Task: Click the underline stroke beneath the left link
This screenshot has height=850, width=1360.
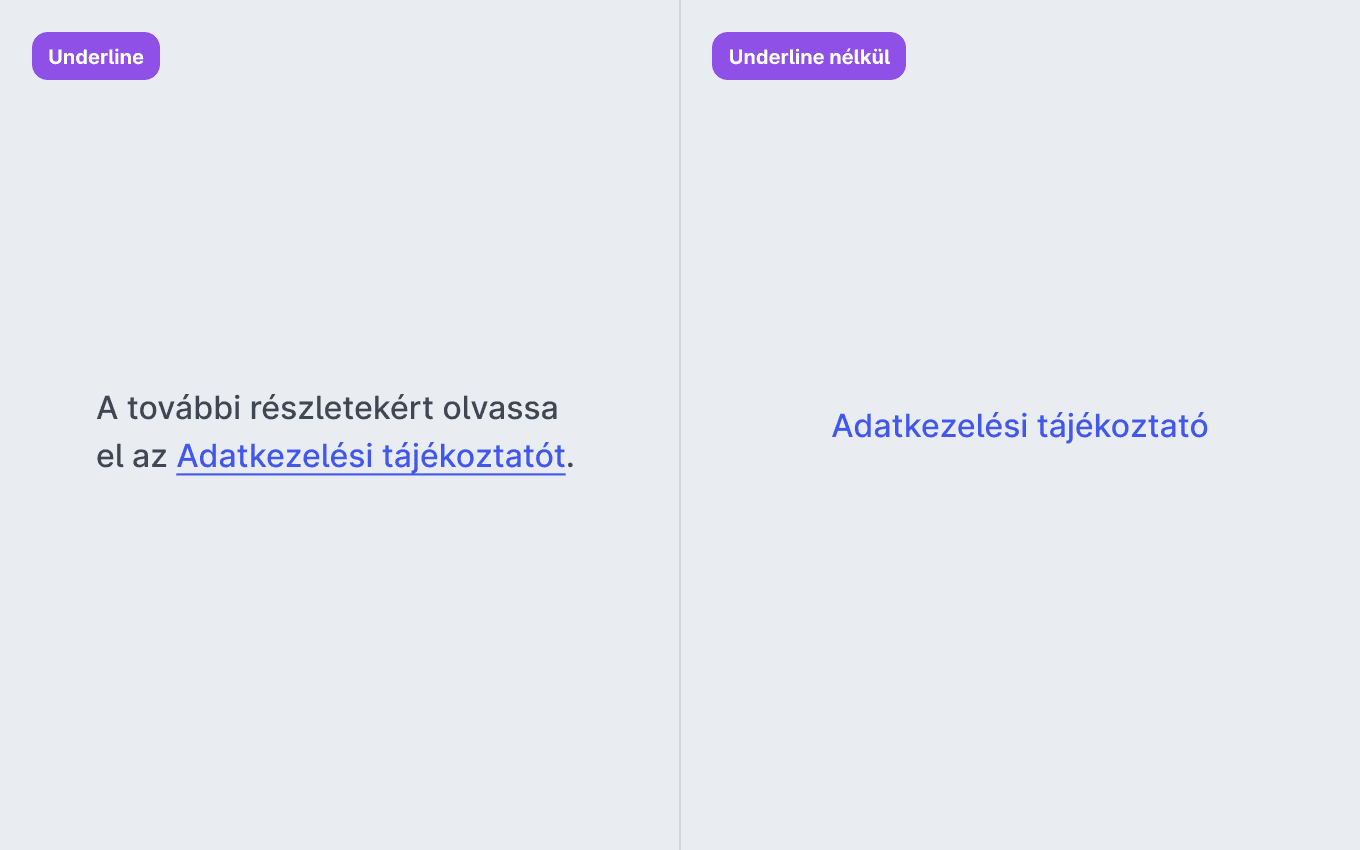Action: [371, 474]
